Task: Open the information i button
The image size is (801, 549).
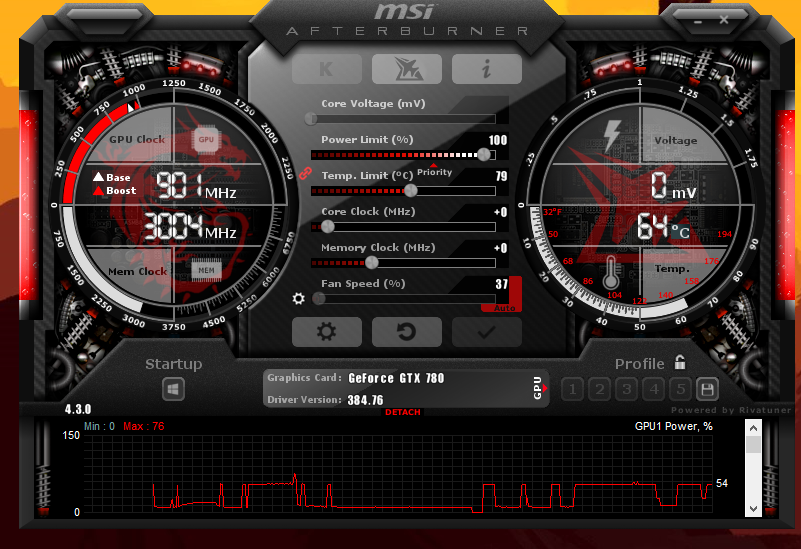Action: (487, 69)
